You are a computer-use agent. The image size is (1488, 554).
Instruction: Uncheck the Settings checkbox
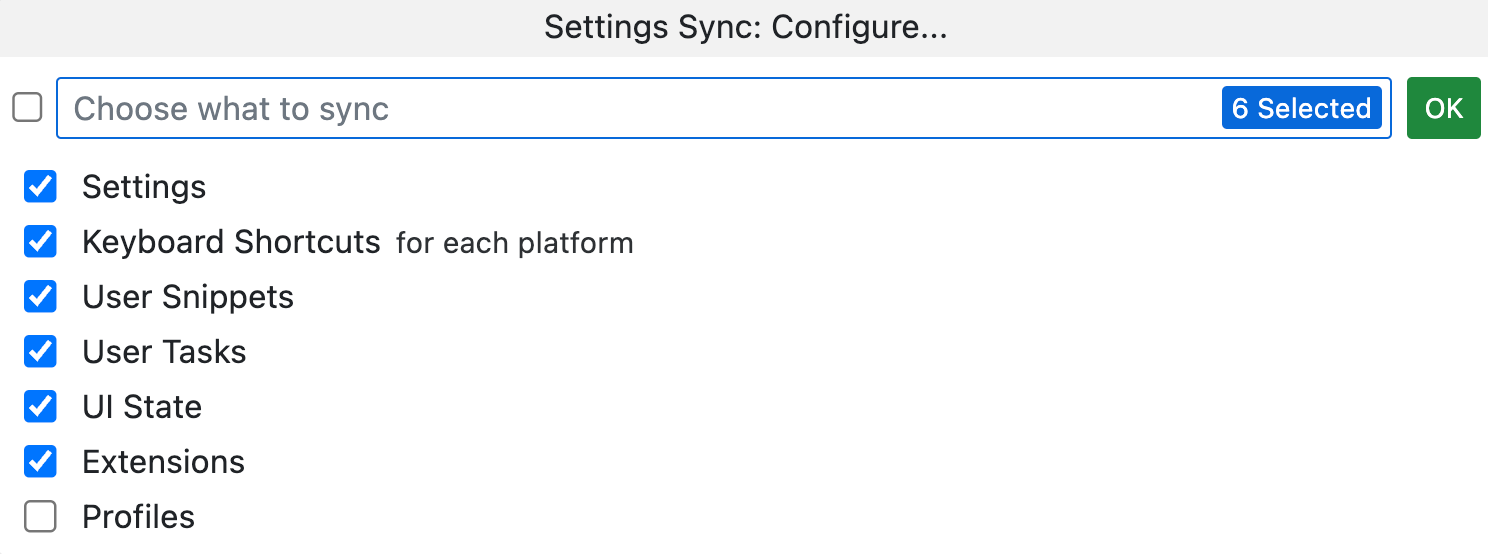[x=40, y=187]
